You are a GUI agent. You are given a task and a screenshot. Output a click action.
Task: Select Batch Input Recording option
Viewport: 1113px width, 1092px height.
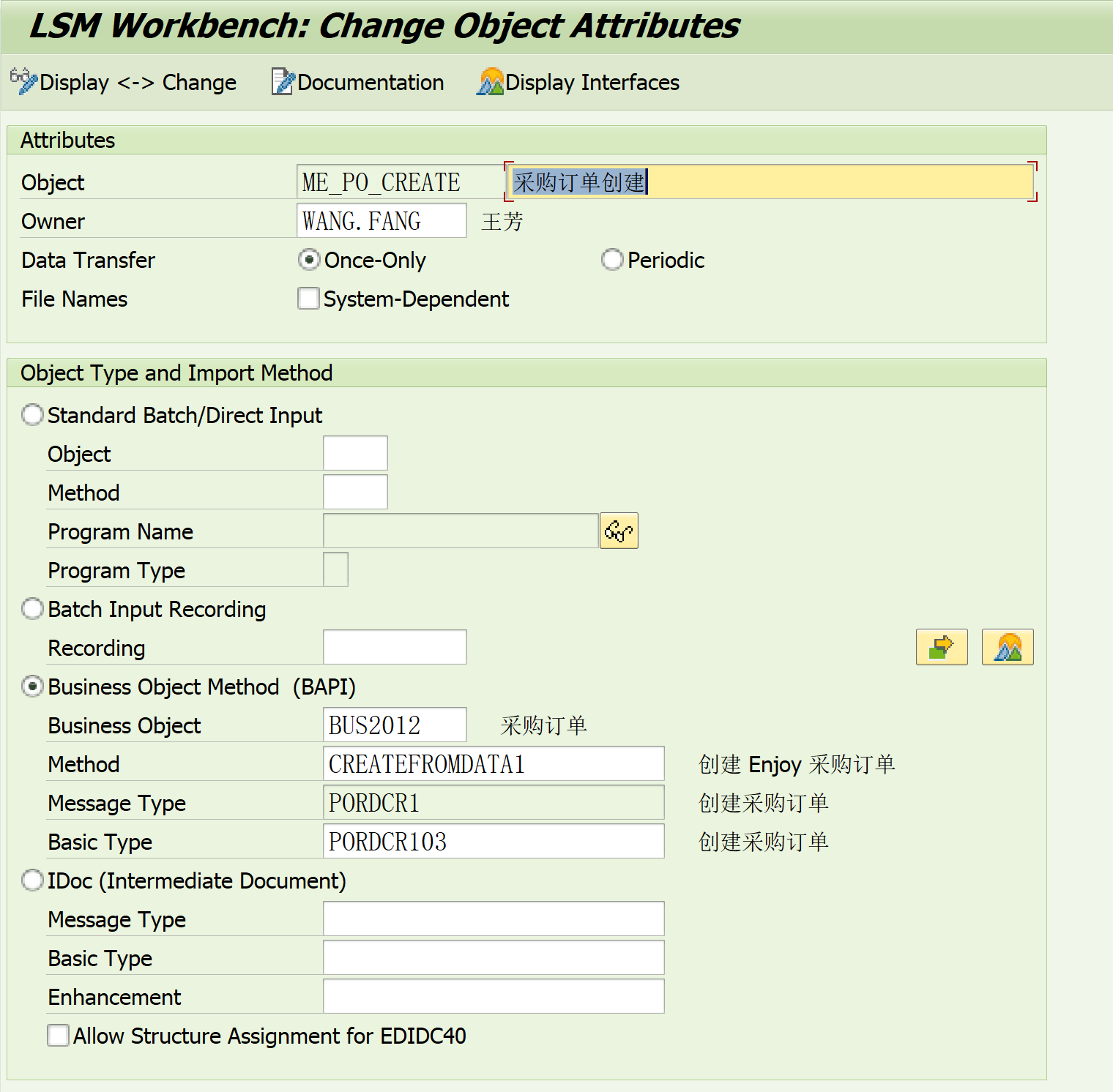[32, 608]
